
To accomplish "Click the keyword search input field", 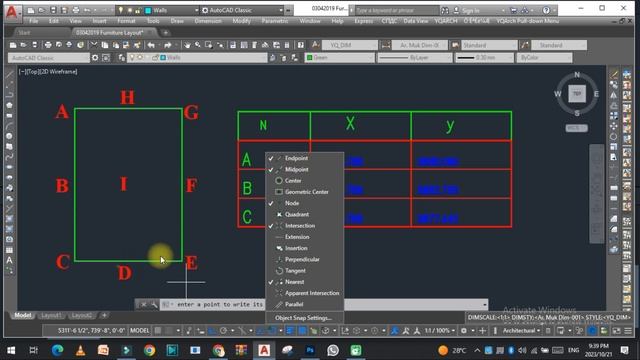I will [x=396, y=10].
